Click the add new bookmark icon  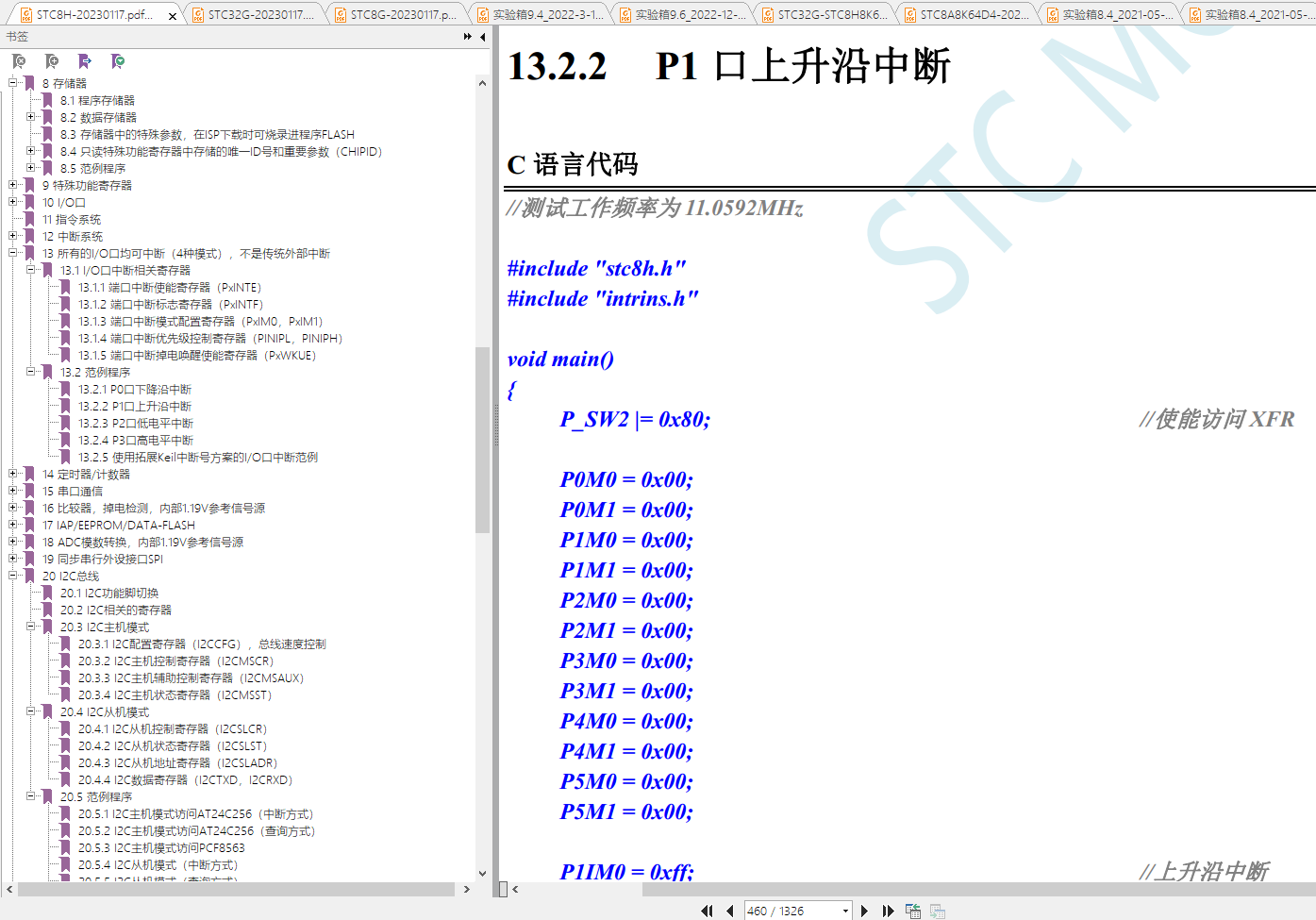(x=52, y=61)
